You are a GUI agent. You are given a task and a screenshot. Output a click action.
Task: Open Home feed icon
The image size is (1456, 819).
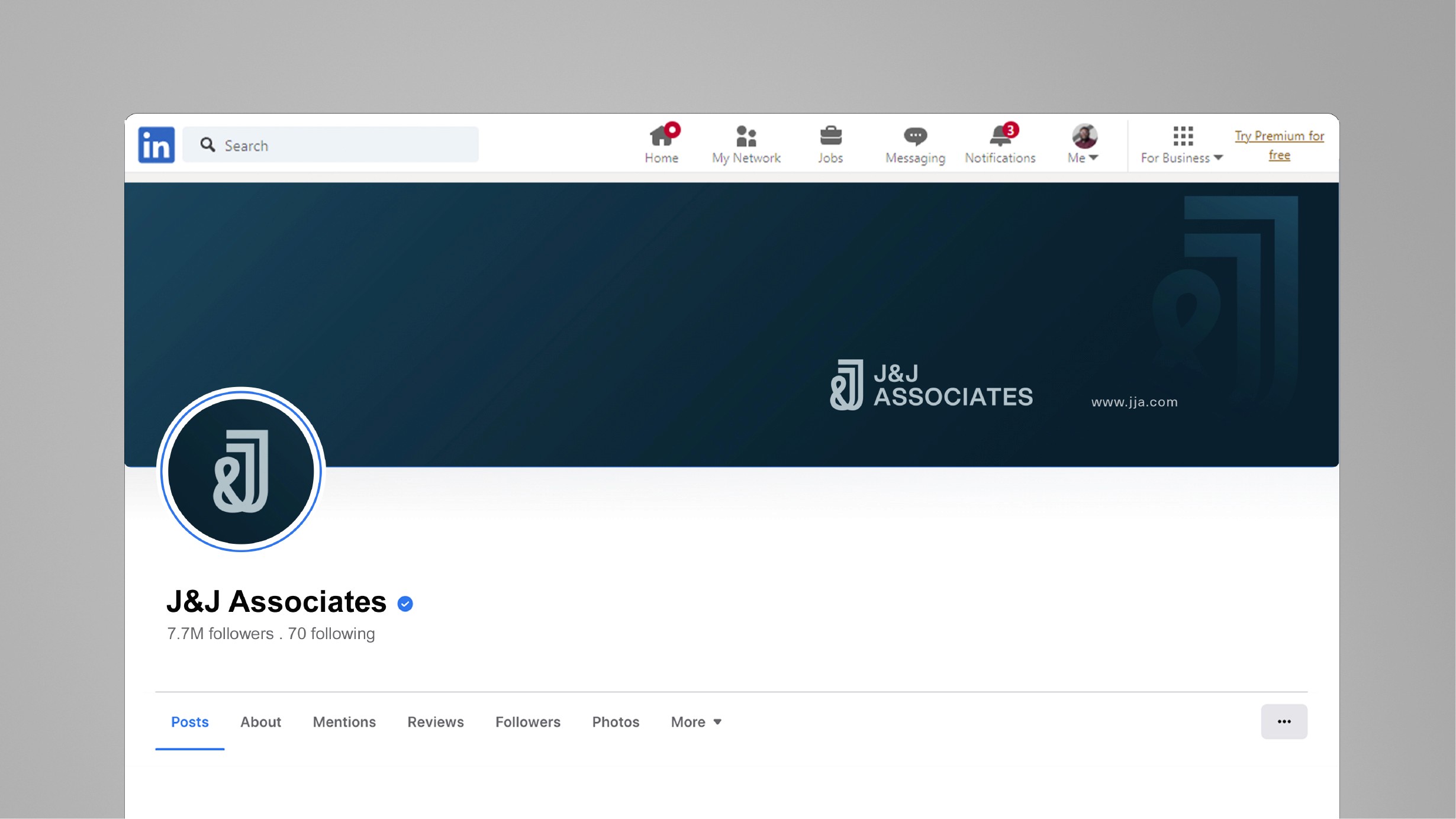pos(661,137)
